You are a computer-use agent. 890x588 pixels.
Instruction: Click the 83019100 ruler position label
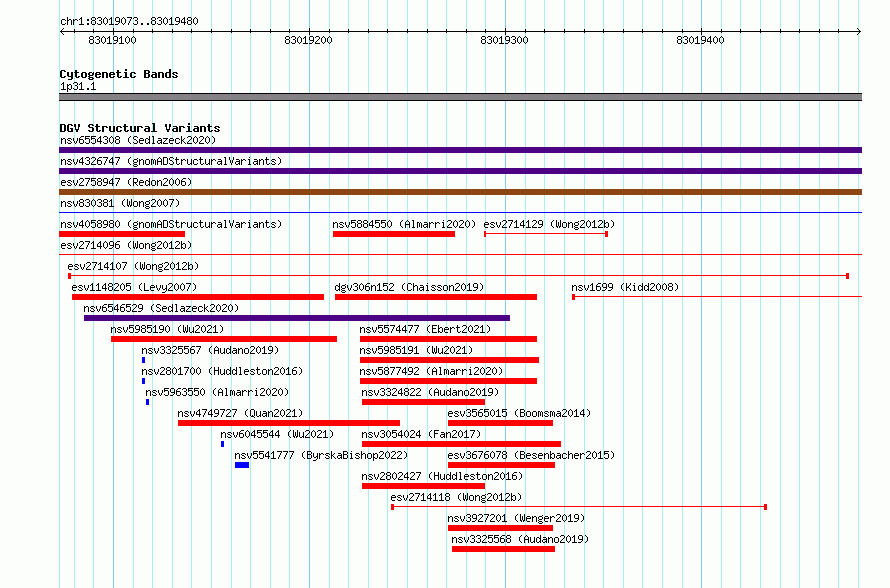coord(112,40)
